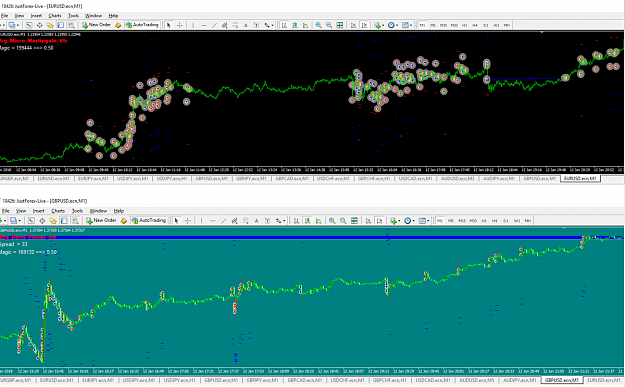Select the horizontal line tool in the EURUSD toolbar
625x387 pixels.
204,25
